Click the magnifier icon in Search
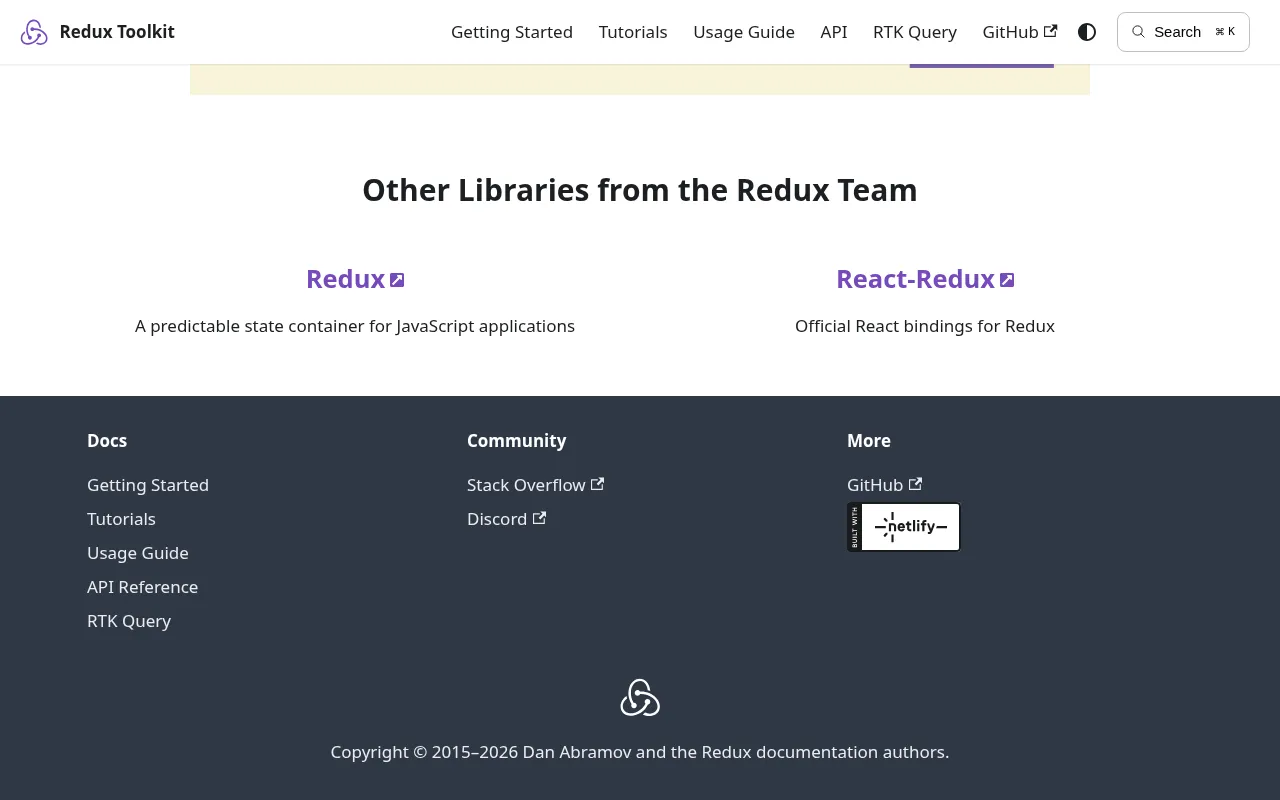Image resolution: width=1280 pixels, height=800 pixels. tap(1138, 32)
